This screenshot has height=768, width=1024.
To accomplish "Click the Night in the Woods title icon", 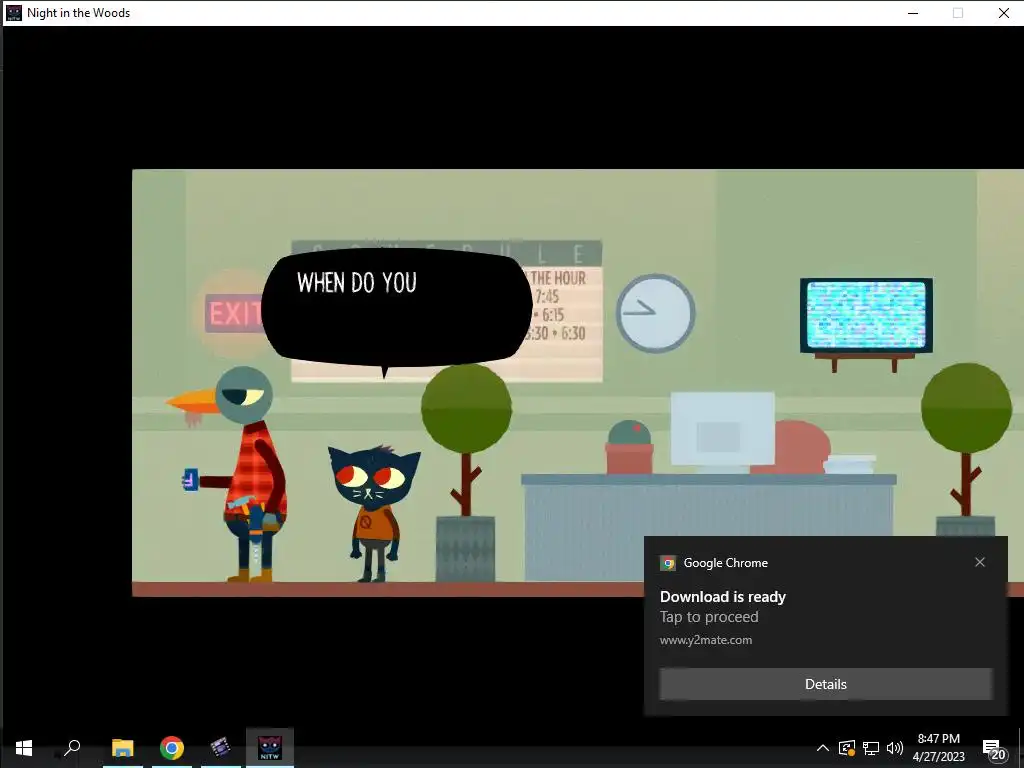I will coord(13,13).
